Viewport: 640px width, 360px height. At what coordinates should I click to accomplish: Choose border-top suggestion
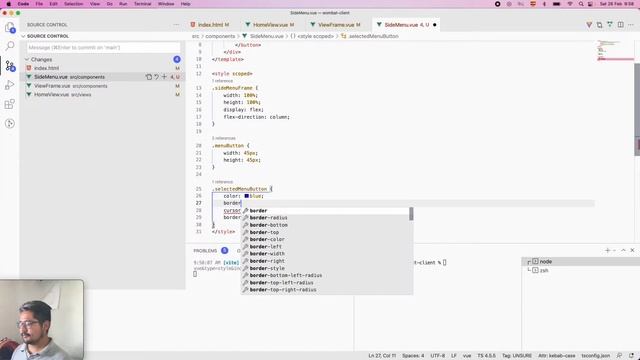[326, 232]
